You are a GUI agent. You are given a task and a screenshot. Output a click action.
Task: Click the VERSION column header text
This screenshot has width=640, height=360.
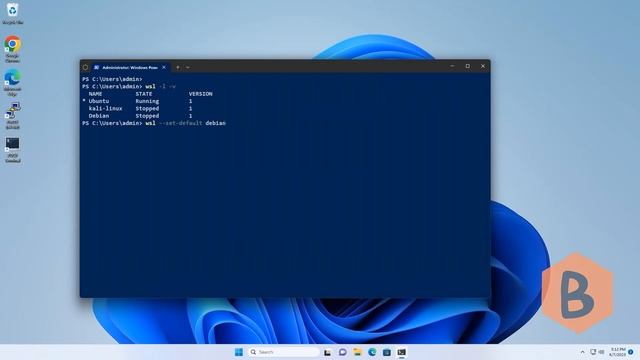tap(200, 94)
